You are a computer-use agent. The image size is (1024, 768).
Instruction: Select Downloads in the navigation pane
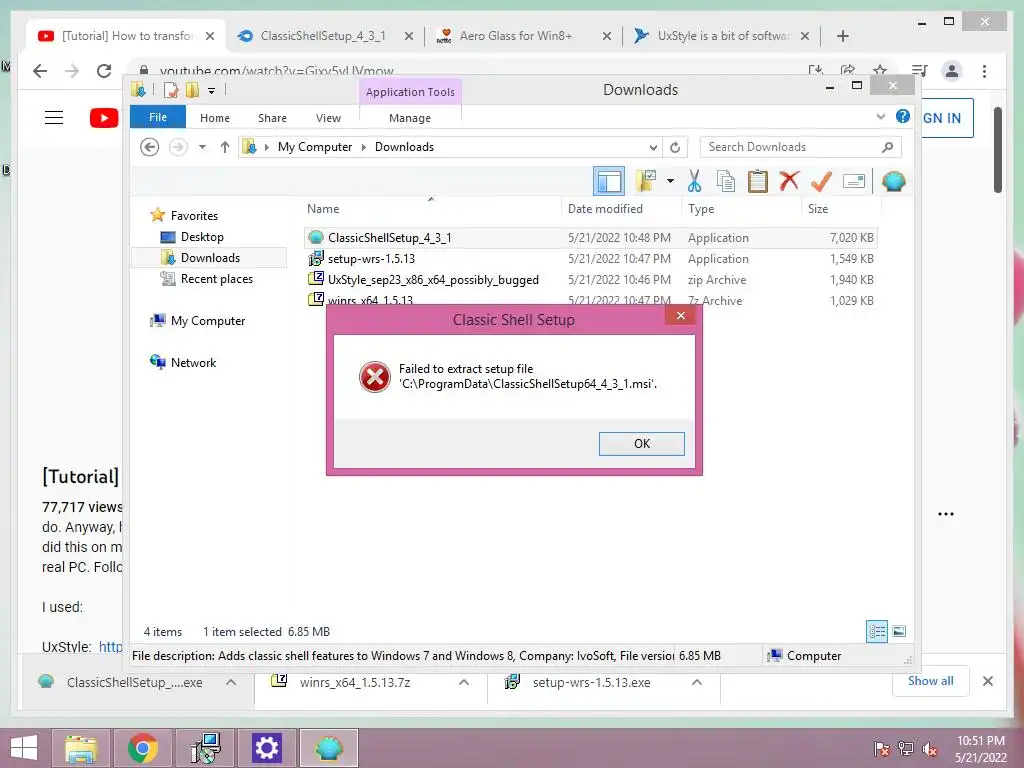209,257
